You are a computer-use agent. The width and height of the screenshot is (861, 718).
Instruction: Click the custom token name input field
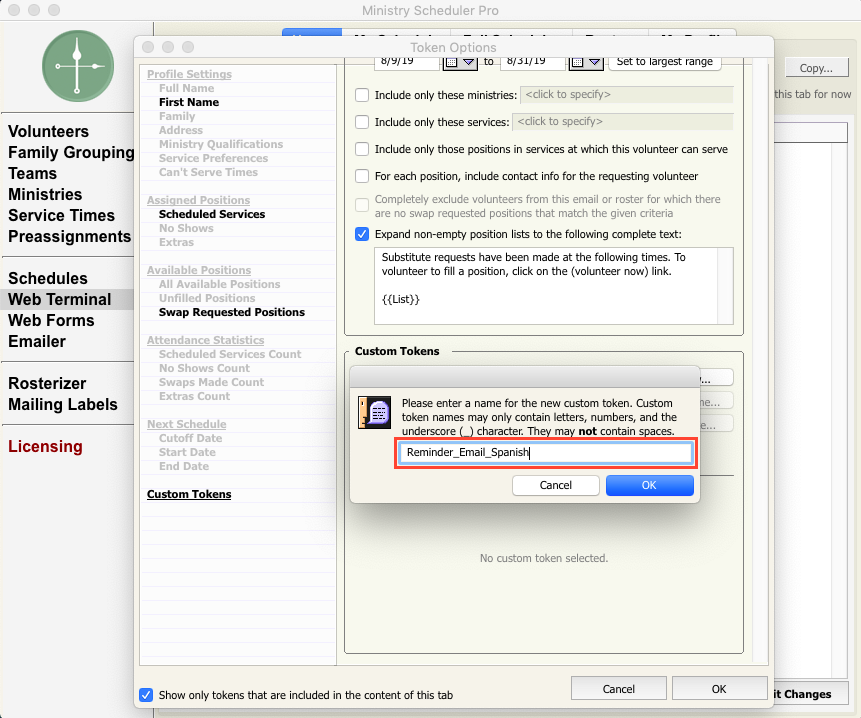point(545,453)
